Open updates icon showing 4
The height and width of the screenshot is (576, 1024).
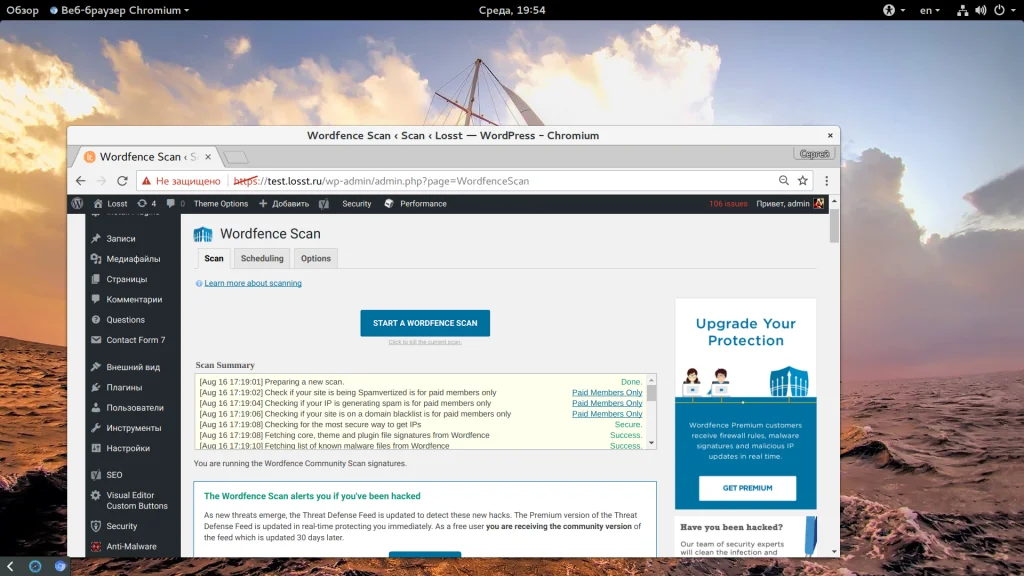pyautogui.click(x=142, y=204)
